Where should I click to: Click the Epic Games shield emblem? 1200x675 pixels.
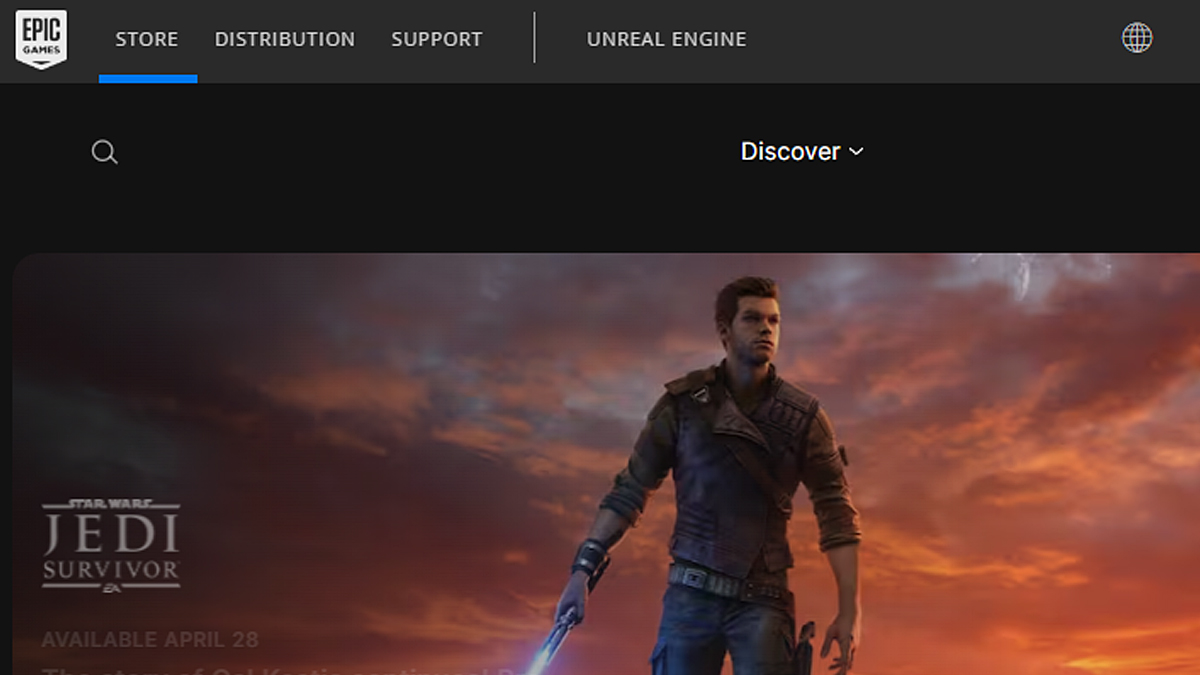[40, 38]
